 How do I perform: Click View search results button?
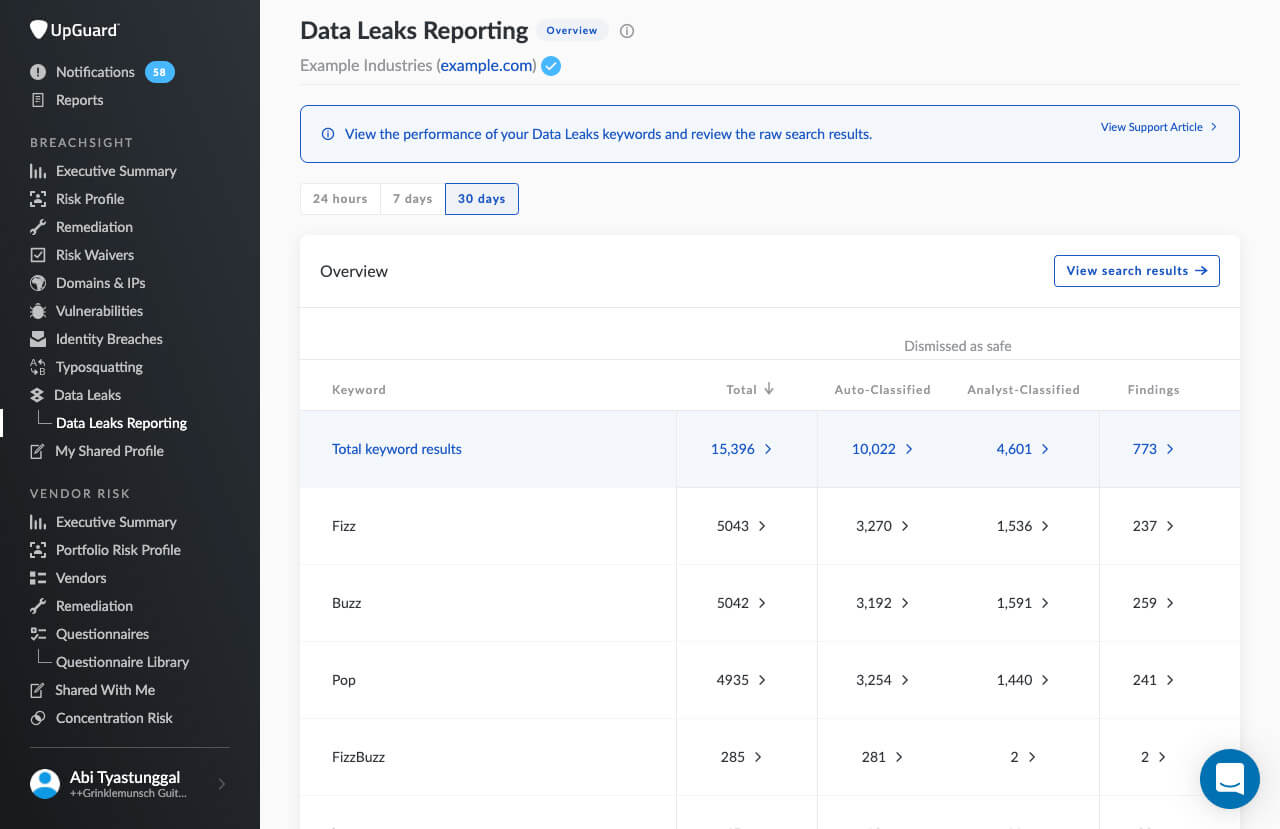point(1137,271)
